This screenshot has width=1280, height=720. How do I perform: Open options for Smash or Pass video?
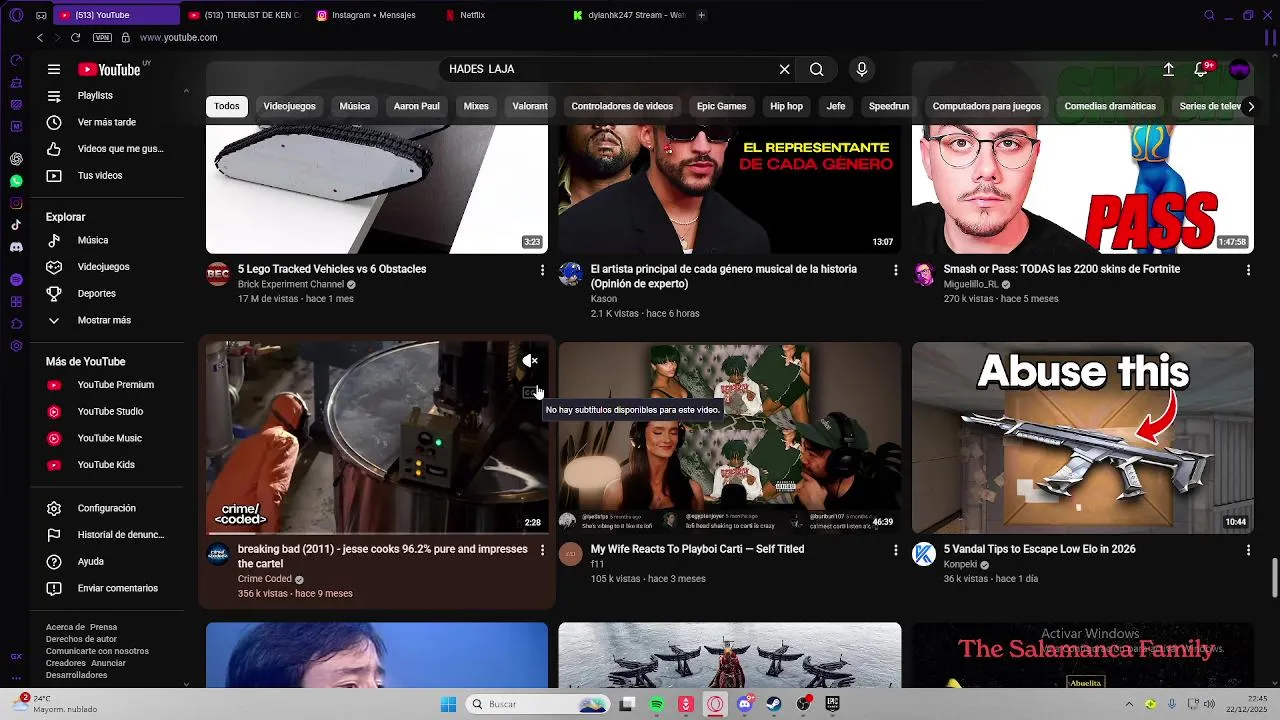pyautogui.click(x=1248, y=270)
